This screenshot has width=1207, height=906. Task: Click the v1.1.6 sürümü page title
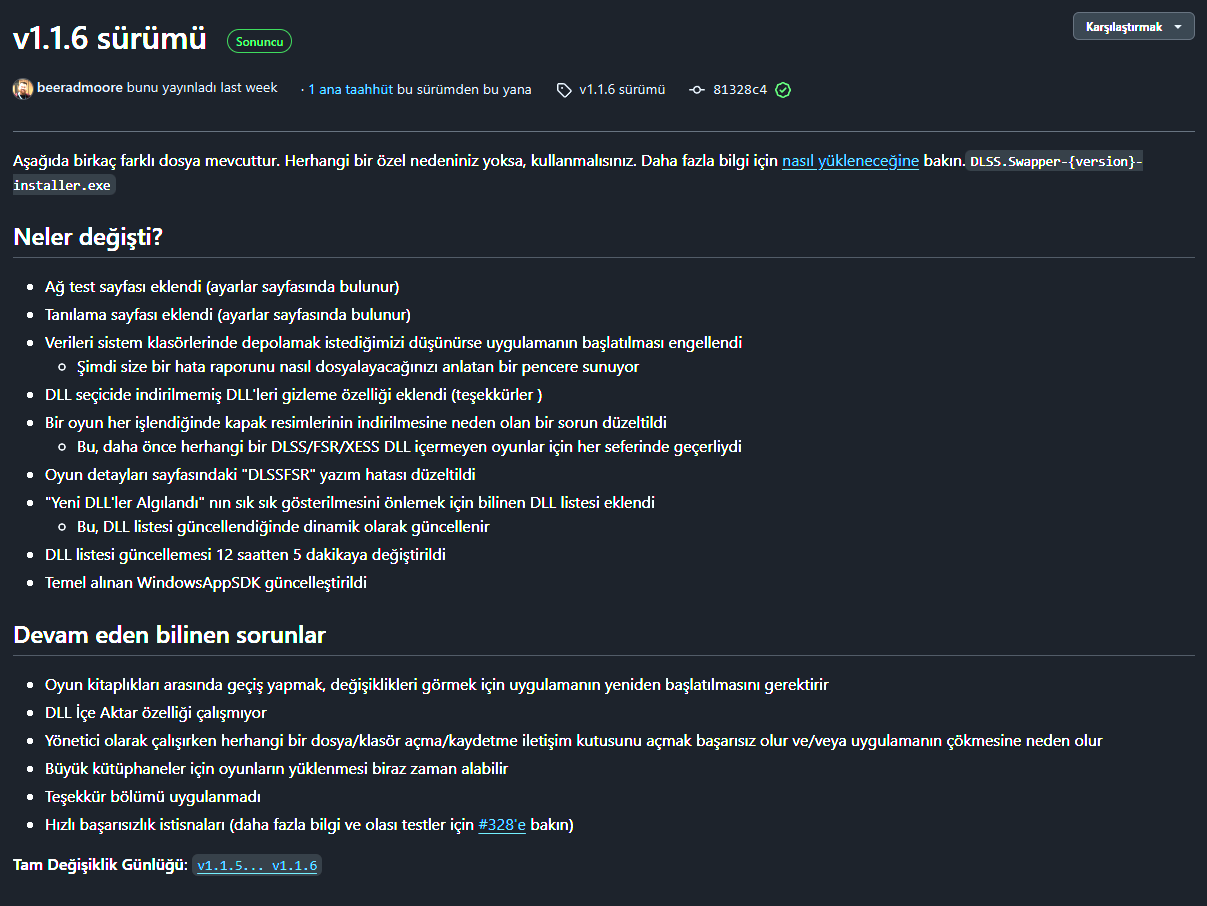coord(110,39)
